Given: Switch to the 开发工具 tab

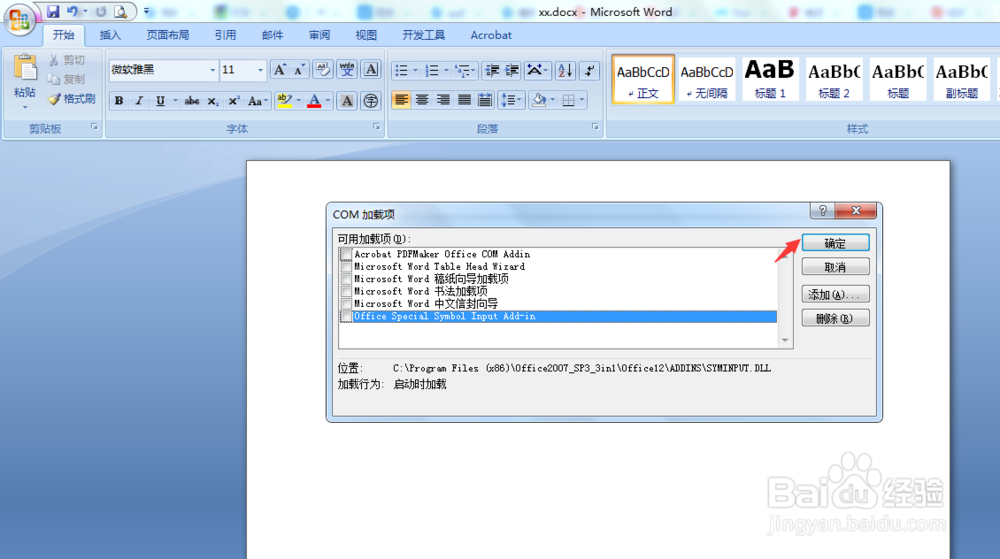Looking at the screenshot, I should [x=423, y=35].
